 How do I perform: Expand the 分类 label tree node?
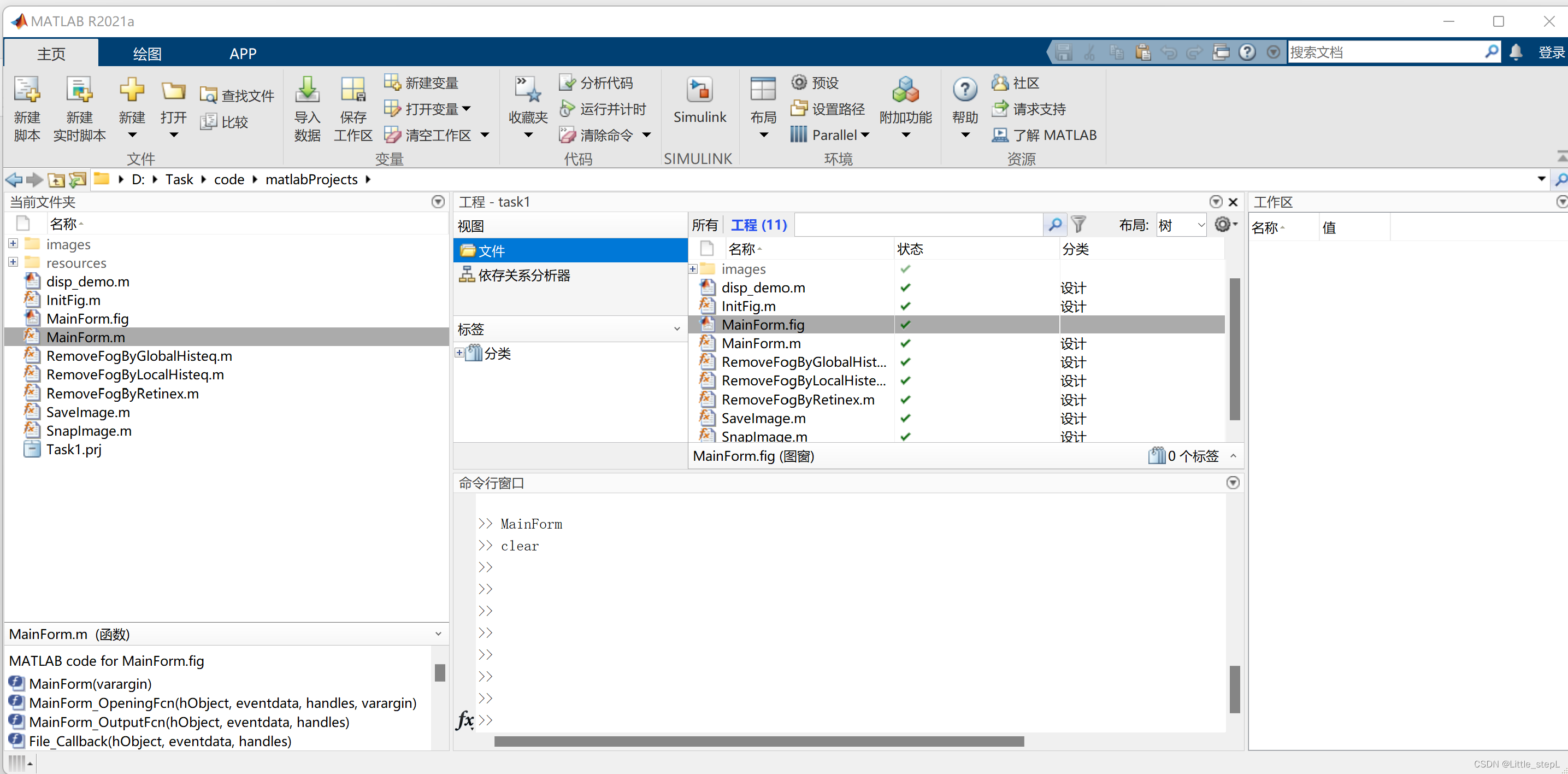click(x=459, y=353)
